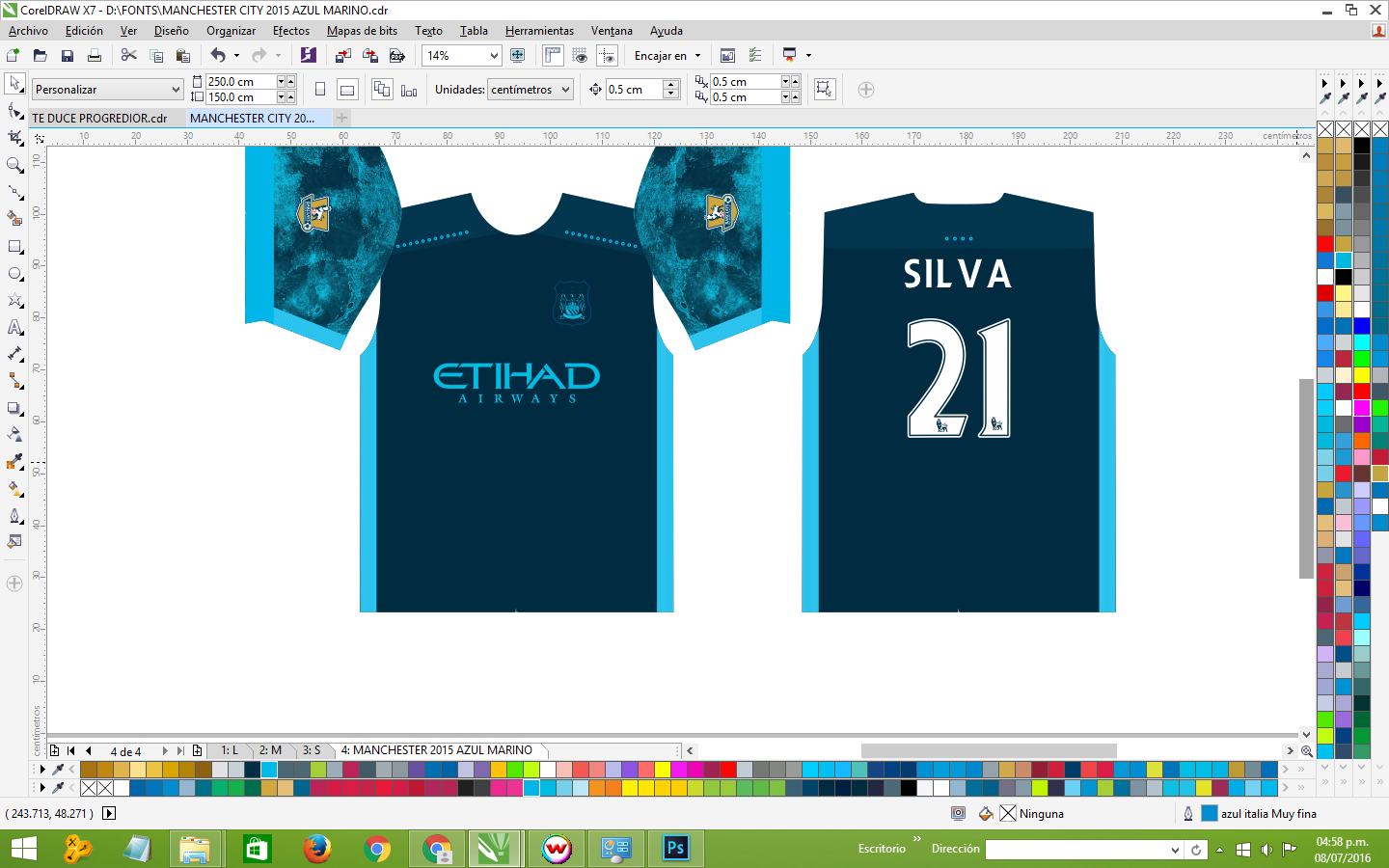The height and width of the screenshot is (868, 1389).
Task: Open Photoshop from the taskbar
Action: pos(675,850)
